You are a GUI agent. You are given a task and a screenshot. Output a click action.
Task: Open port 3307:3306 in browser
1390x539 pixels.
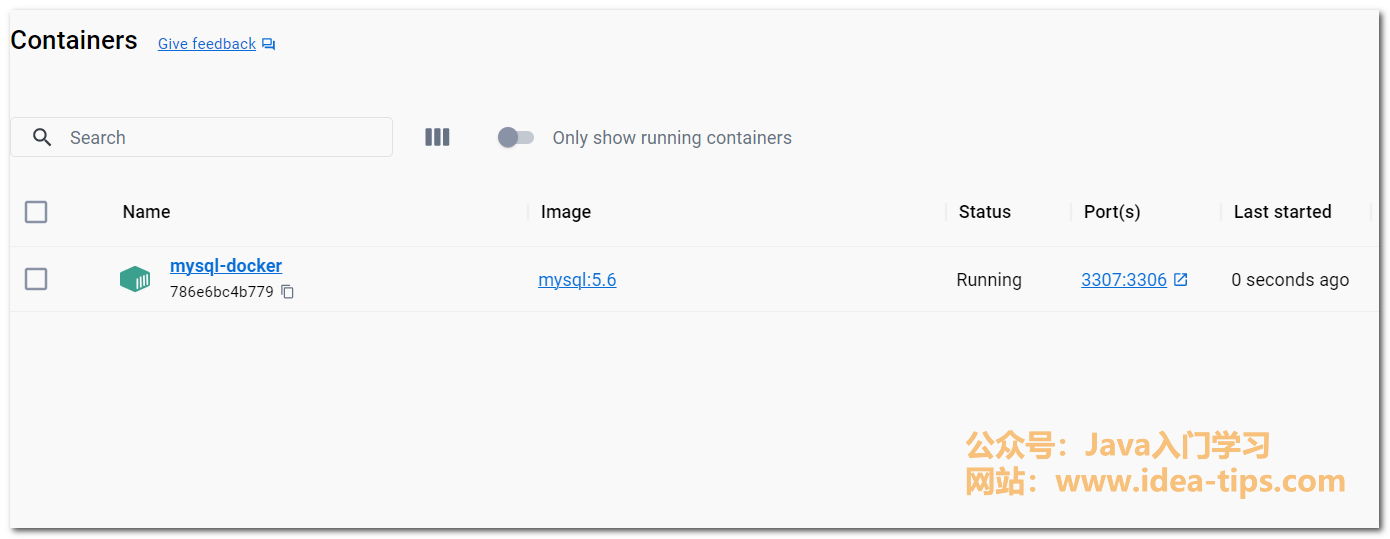point(1123,280)
